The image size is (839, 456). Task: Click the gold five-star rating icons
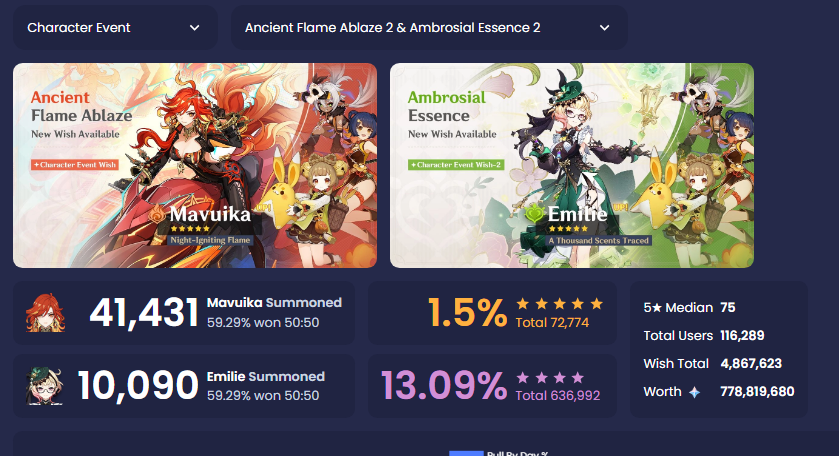click(559, 304)
